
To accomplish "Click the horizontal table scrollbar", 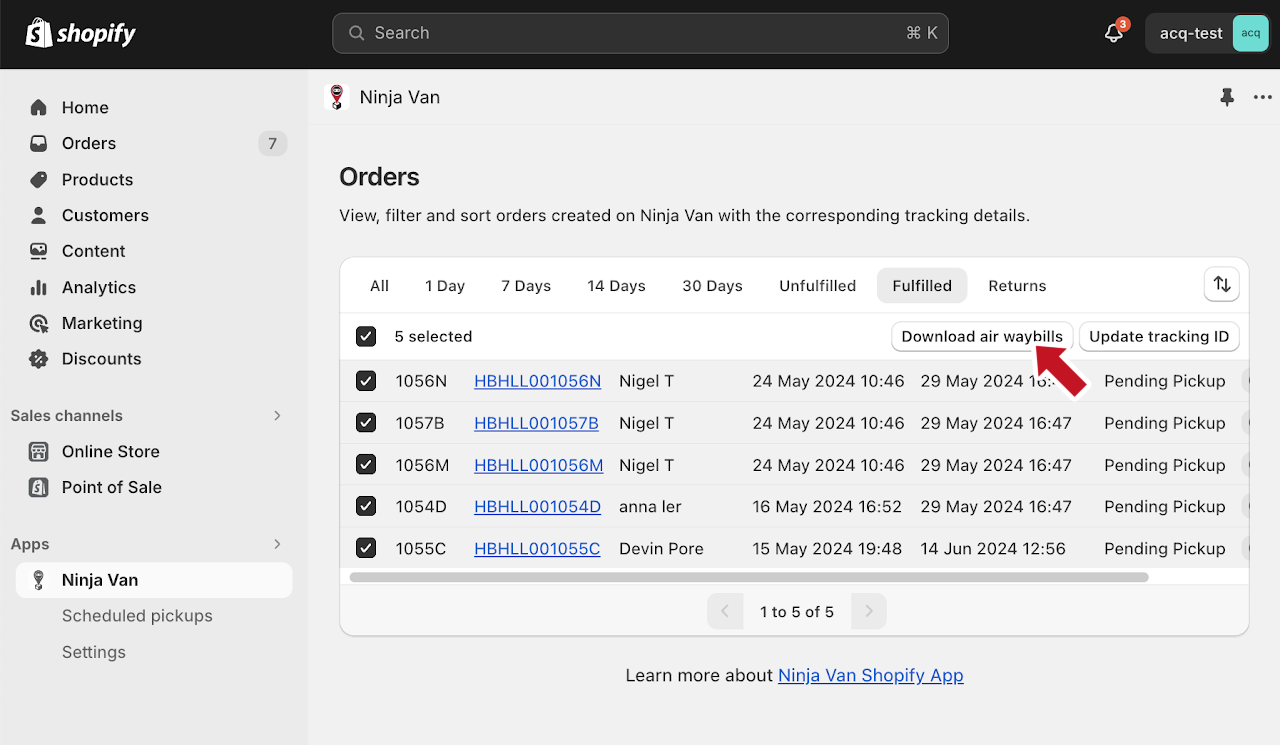I will point(748,577).
